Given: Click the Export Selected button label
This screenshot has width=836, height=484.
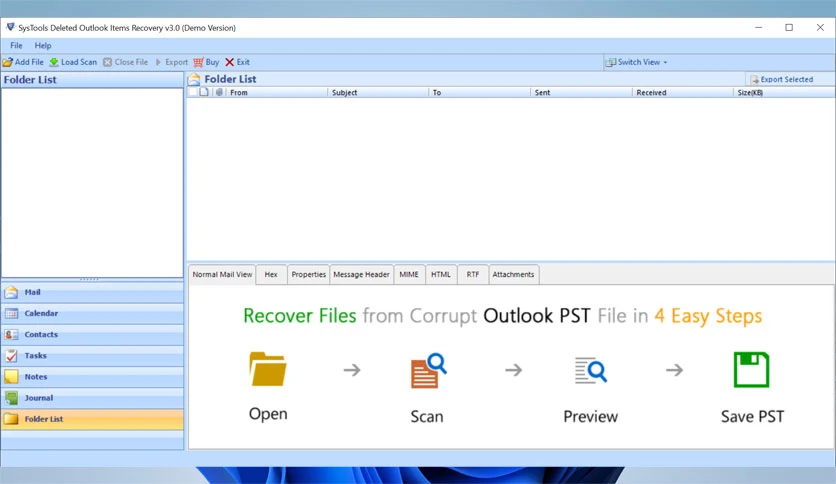Looking at the screenshot, I should point(787,79).
